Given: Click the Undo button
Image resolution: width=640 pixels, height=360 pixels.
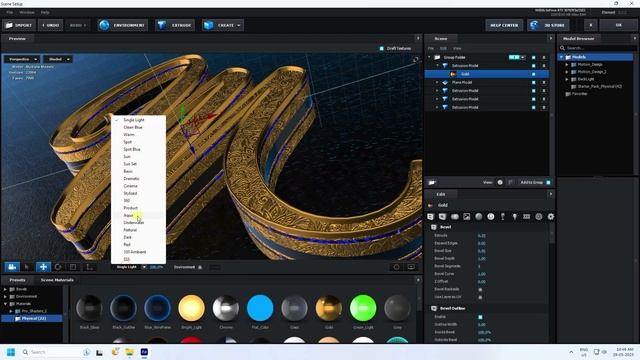Looking at the screenshot, I should tap(51, 25).
